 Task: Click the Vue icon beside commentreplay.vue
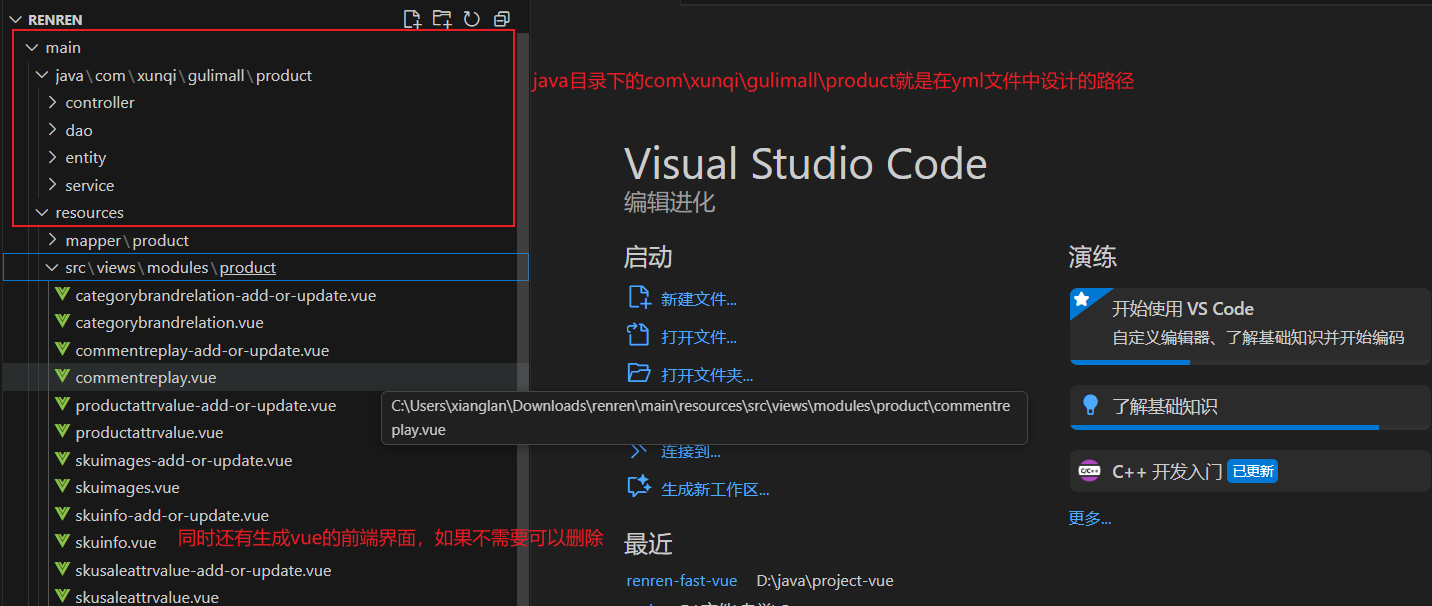[62, 377]
